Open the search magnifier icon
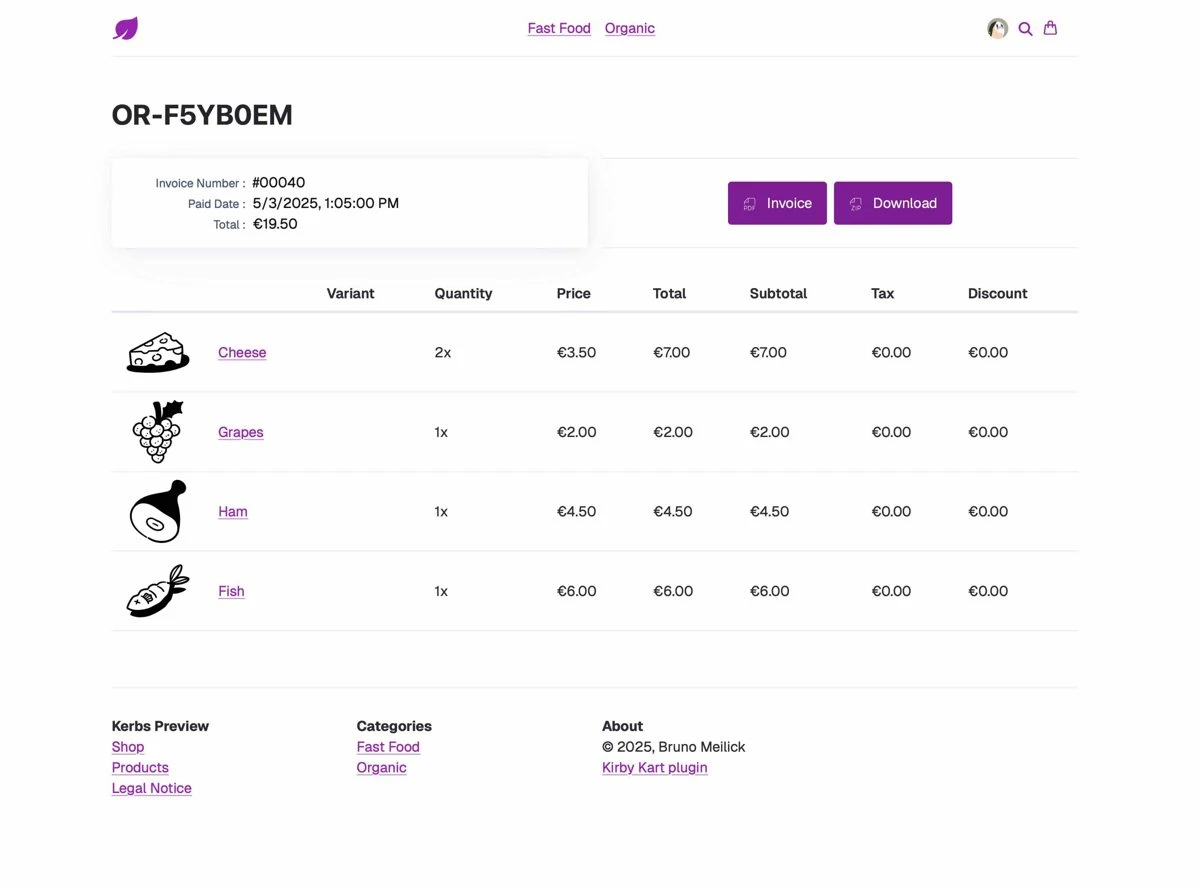Image resolution: width=1200 pixels, height=890 pixels. [1025, 29]
